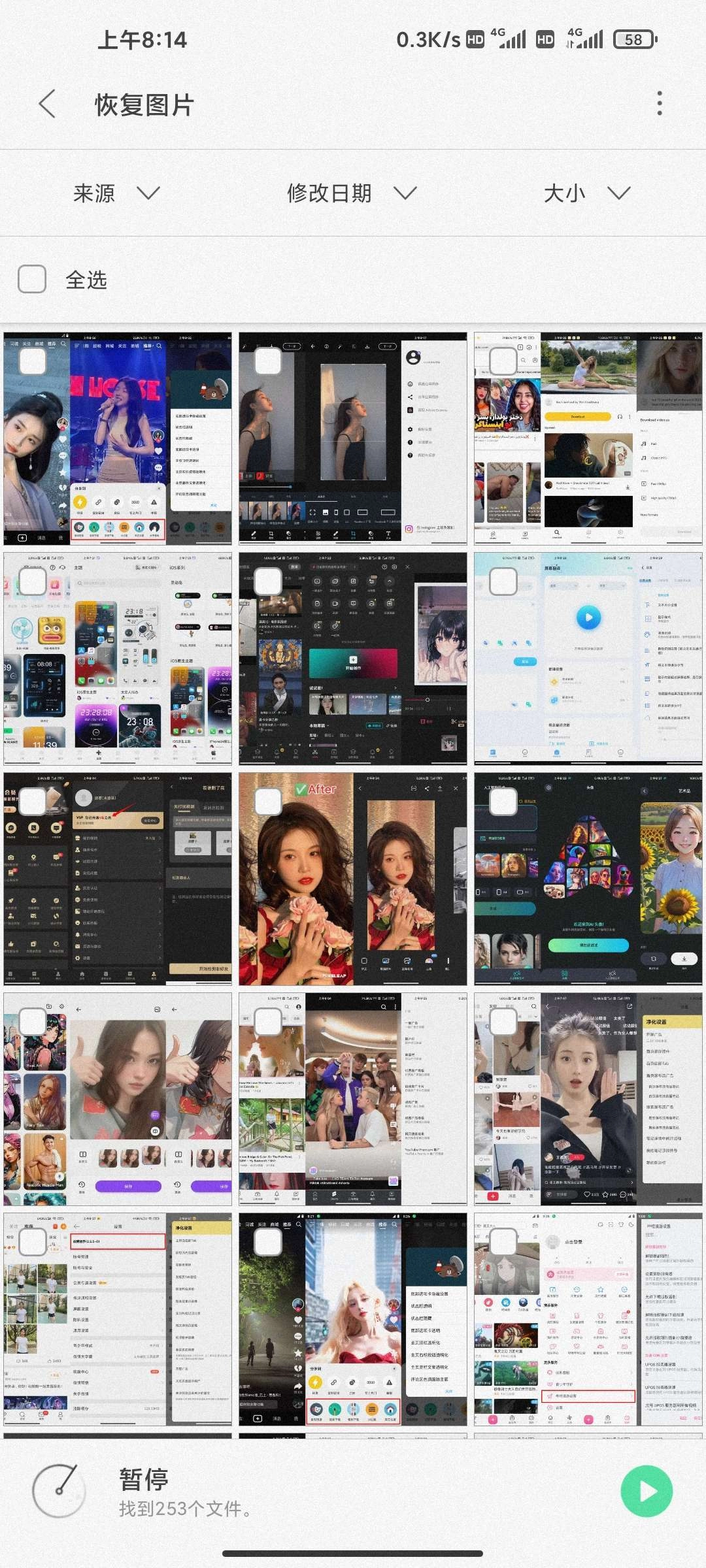This screenshot has width=706, height=1568.
Task: Expand the 大小 size dropdown
Action: click(586, 193)
